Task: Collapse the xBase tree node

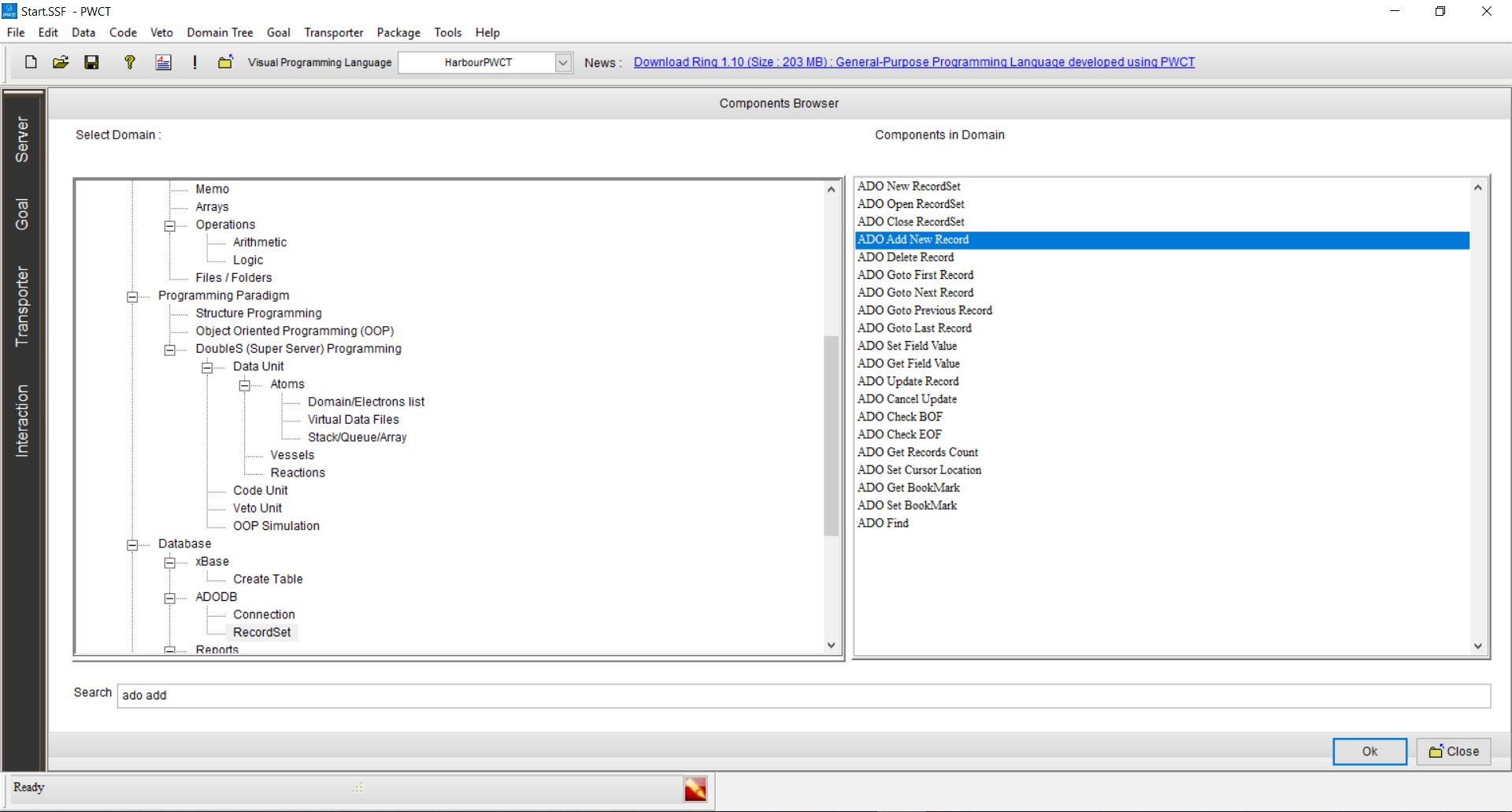Action: tap(169, 563)
